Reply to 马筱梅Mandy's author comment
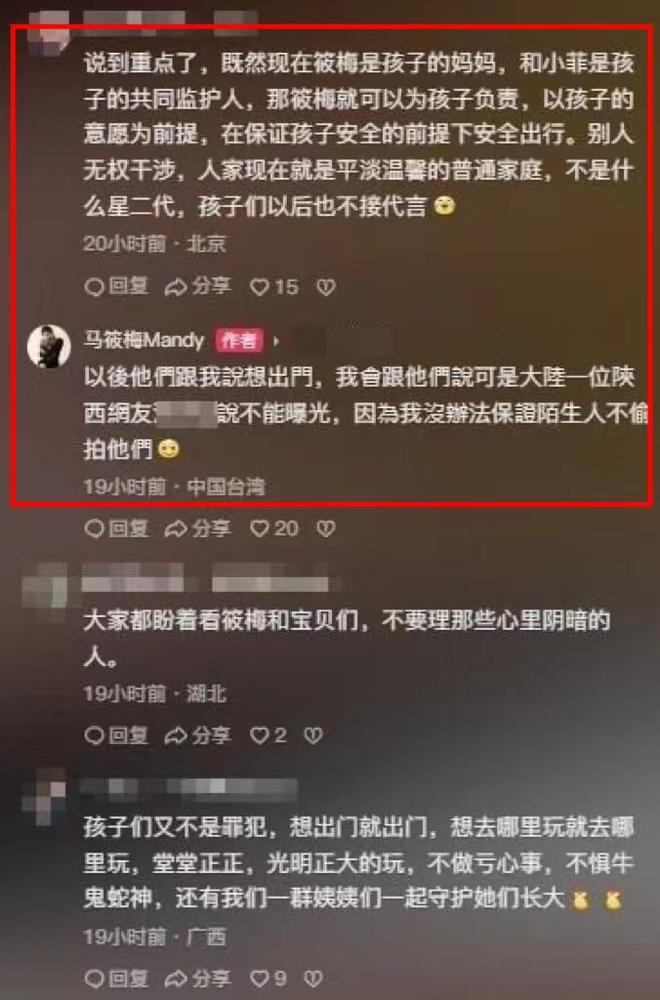 point(117,528)
